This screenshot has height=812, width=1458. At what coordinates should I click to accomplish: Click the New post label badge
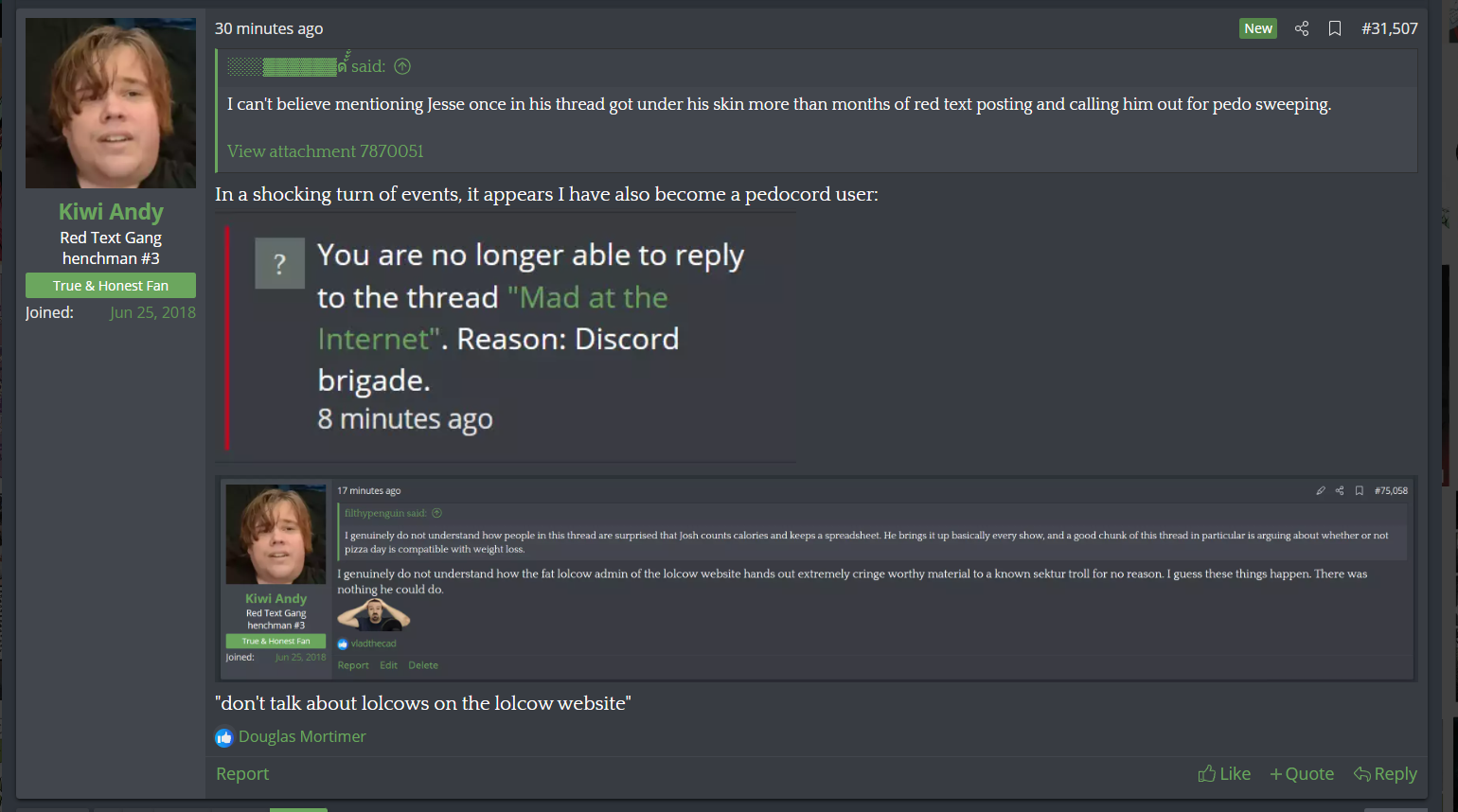(x=1258, y=28)
